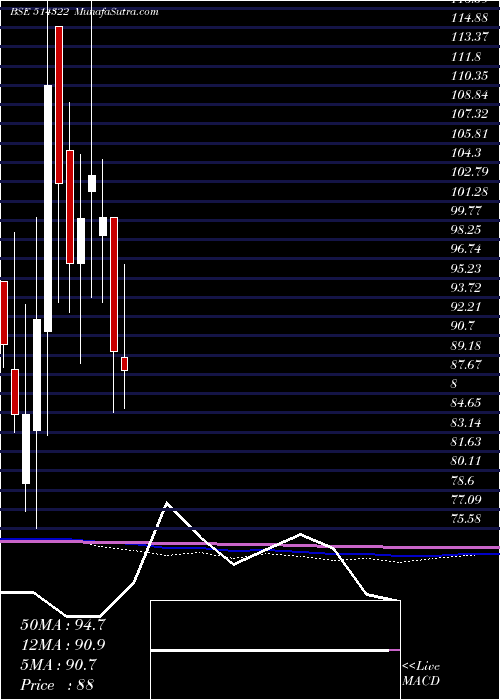Select the 78.6 price axis label
Image resolution: width=500 pixels, height=700 pixels.
[x=463, y=480]
